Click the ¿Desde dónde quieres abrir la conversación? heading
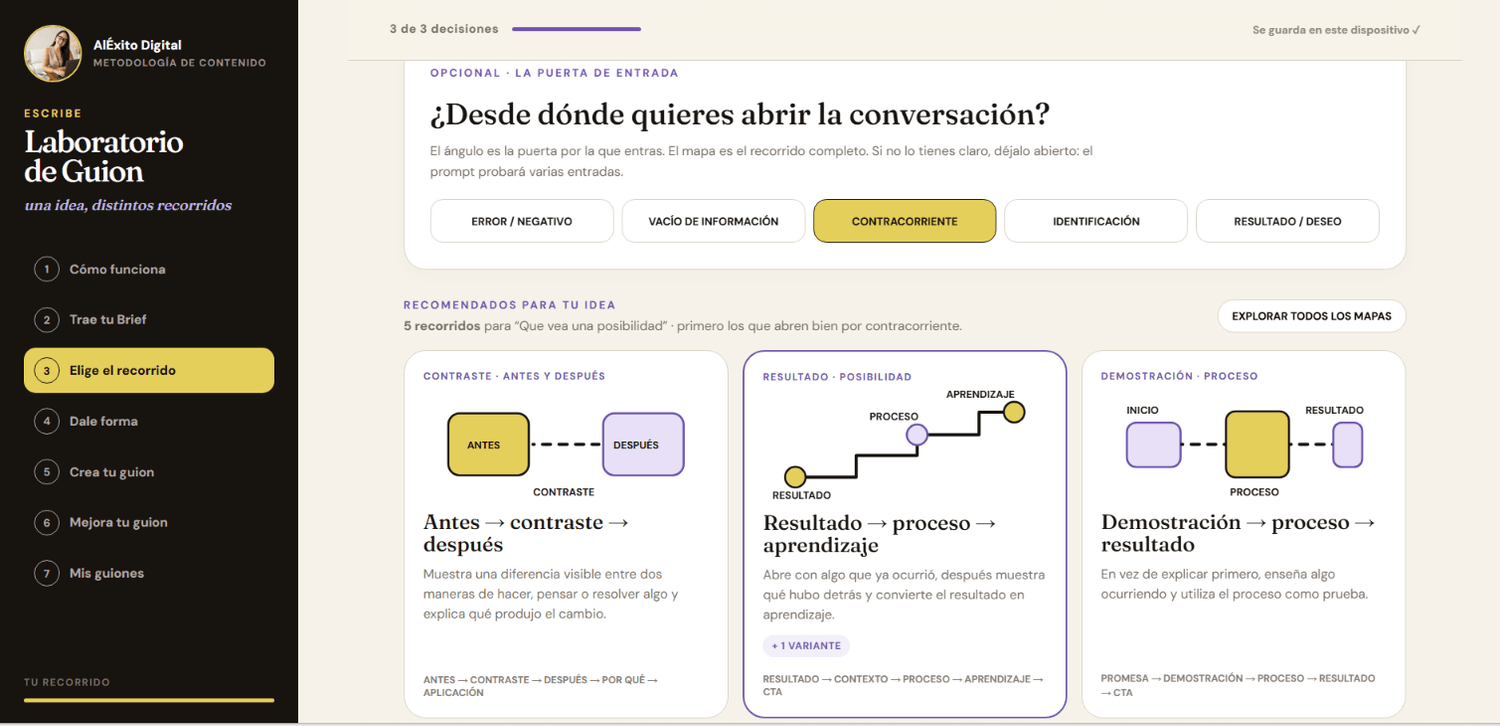Viewport: 1500px width, 726px height. pos(740,114)
